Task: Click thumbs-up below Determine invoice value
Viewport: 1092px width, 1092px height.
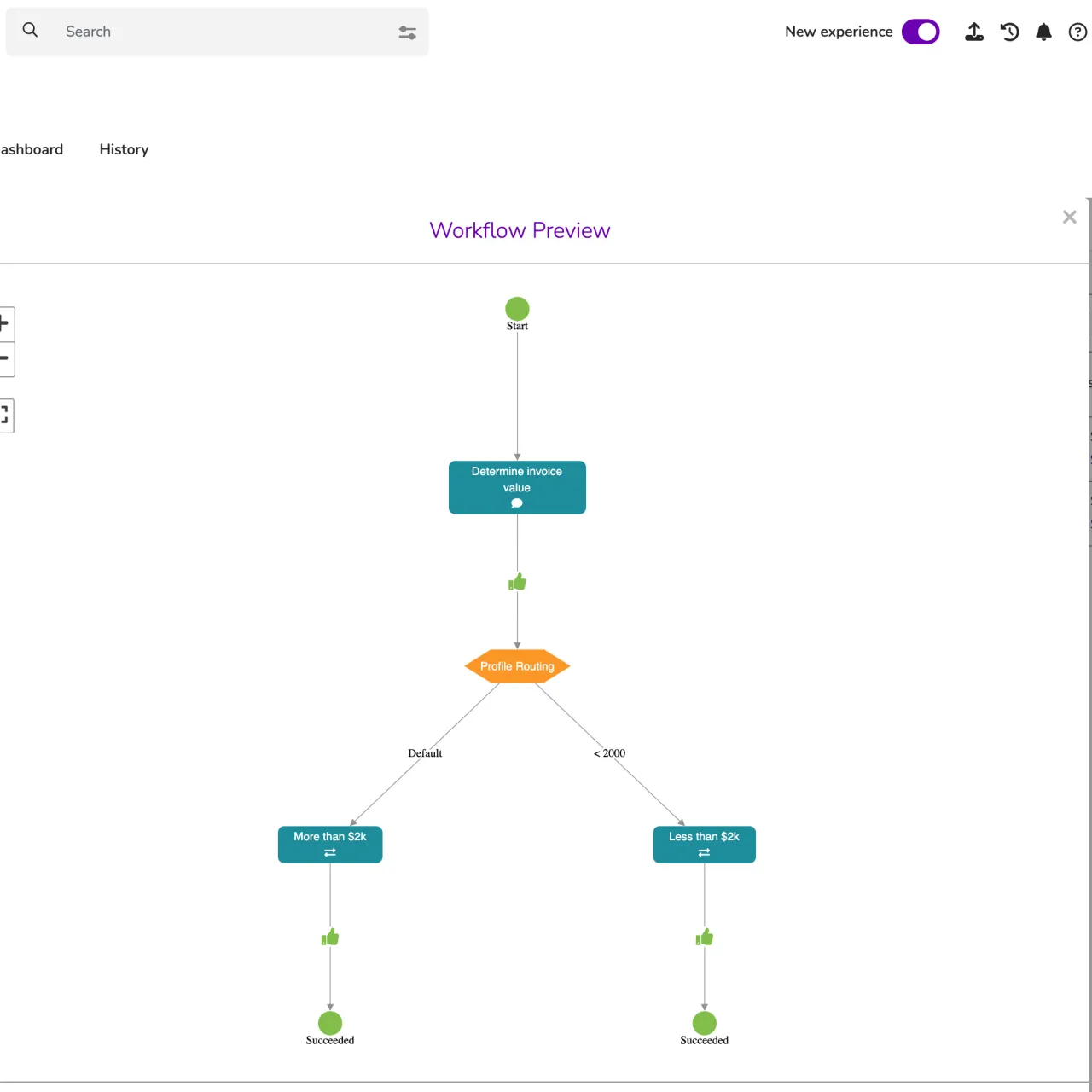Action: click(x=517, y=582)
